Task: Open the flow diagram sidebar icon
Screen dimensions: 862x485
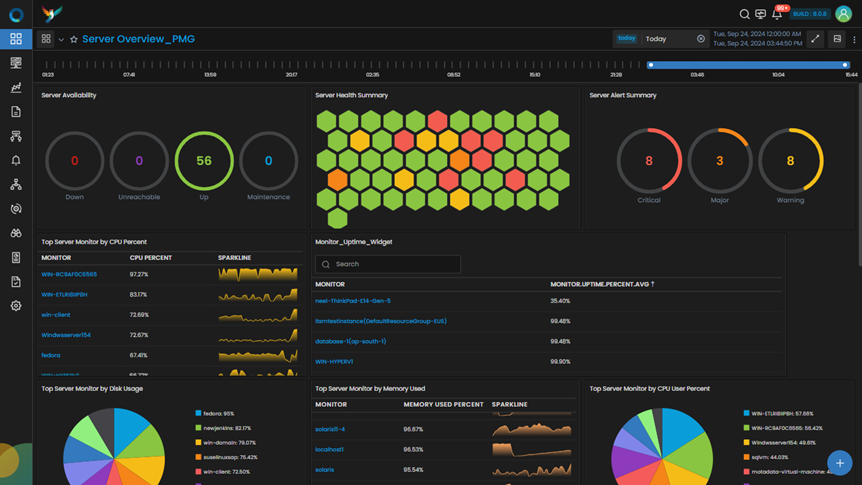Action: click(16, 136)
